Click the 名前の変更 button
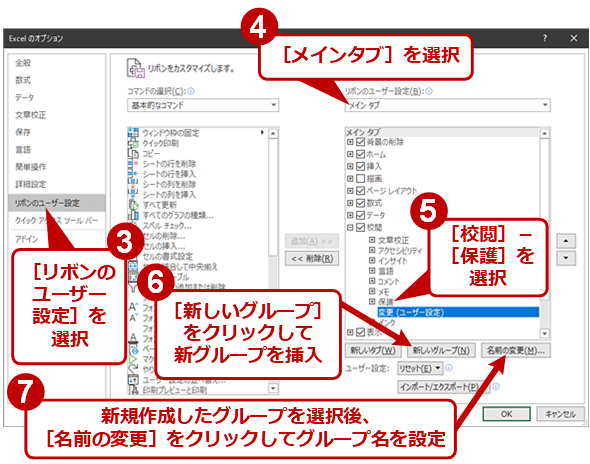This screenshot has width=590, height=464. pos(515,350)
